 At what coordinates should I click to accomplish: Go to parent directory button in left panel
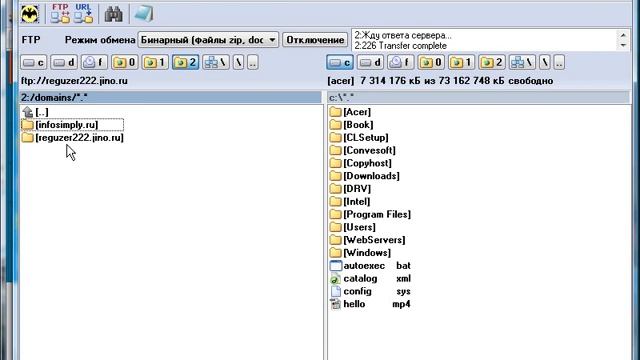[x=253, y=62]
